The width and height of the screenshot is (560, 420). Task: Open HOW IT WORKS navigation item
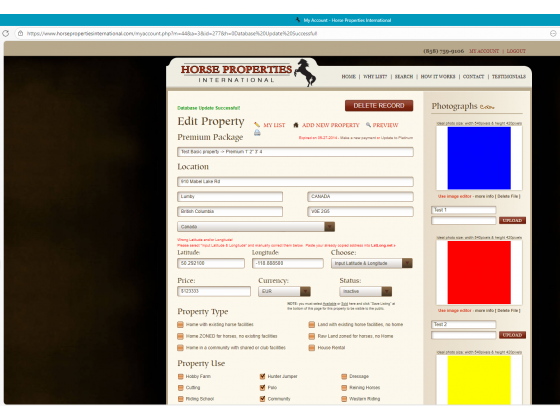tap(438, 76)
